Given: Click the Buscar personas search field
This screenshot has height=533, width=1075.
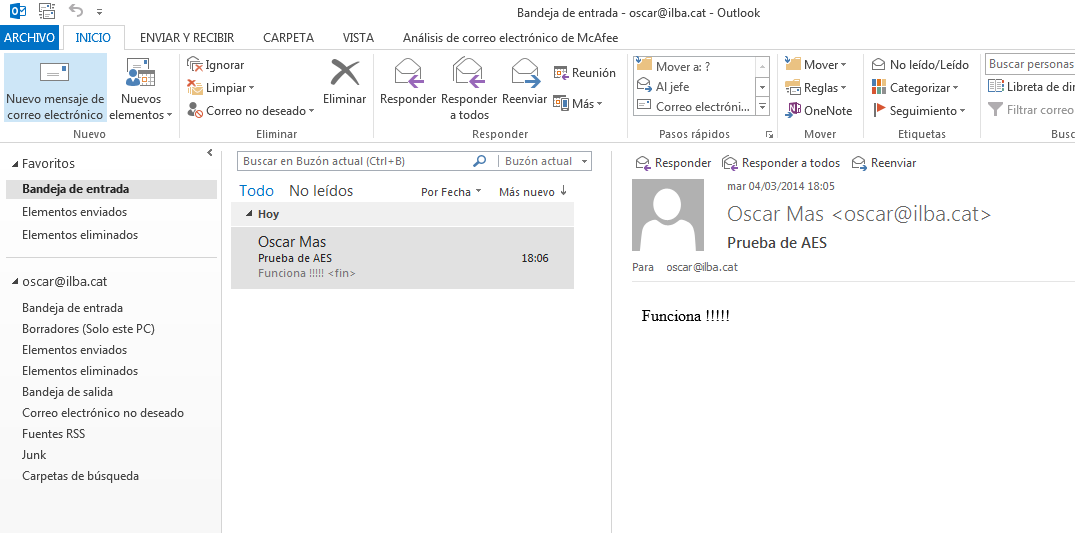Looking at the screenshot, I should tap(1030, 64).
